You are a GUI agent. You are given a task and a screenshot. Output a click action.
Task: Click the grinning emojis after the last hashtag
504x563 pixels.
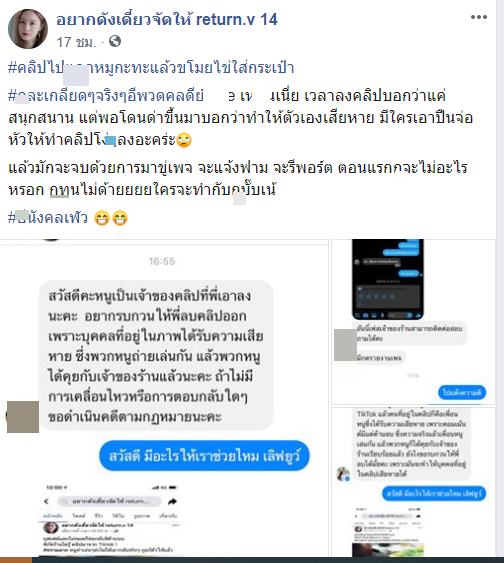[x=111, y=218]
